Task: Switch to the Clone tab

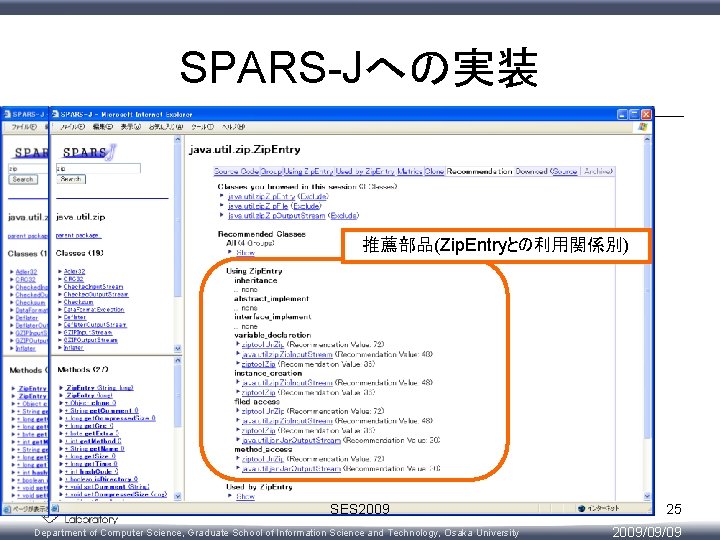Action: pos(434,171)
